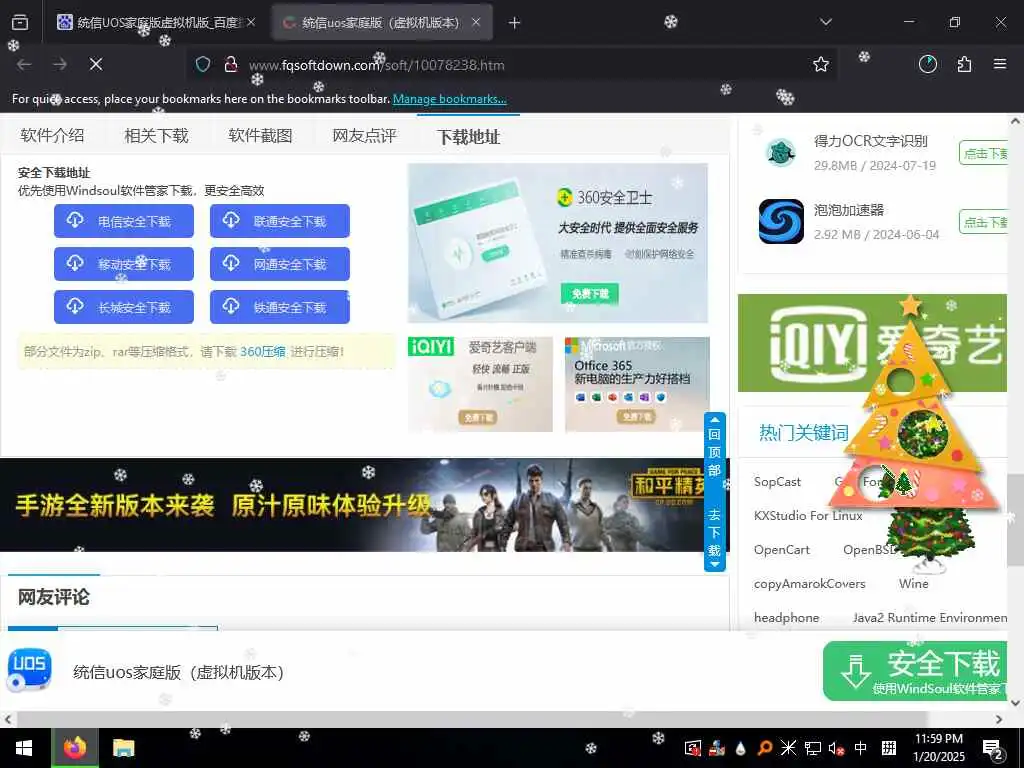Select the 相关下载 tab

[156, 136]
